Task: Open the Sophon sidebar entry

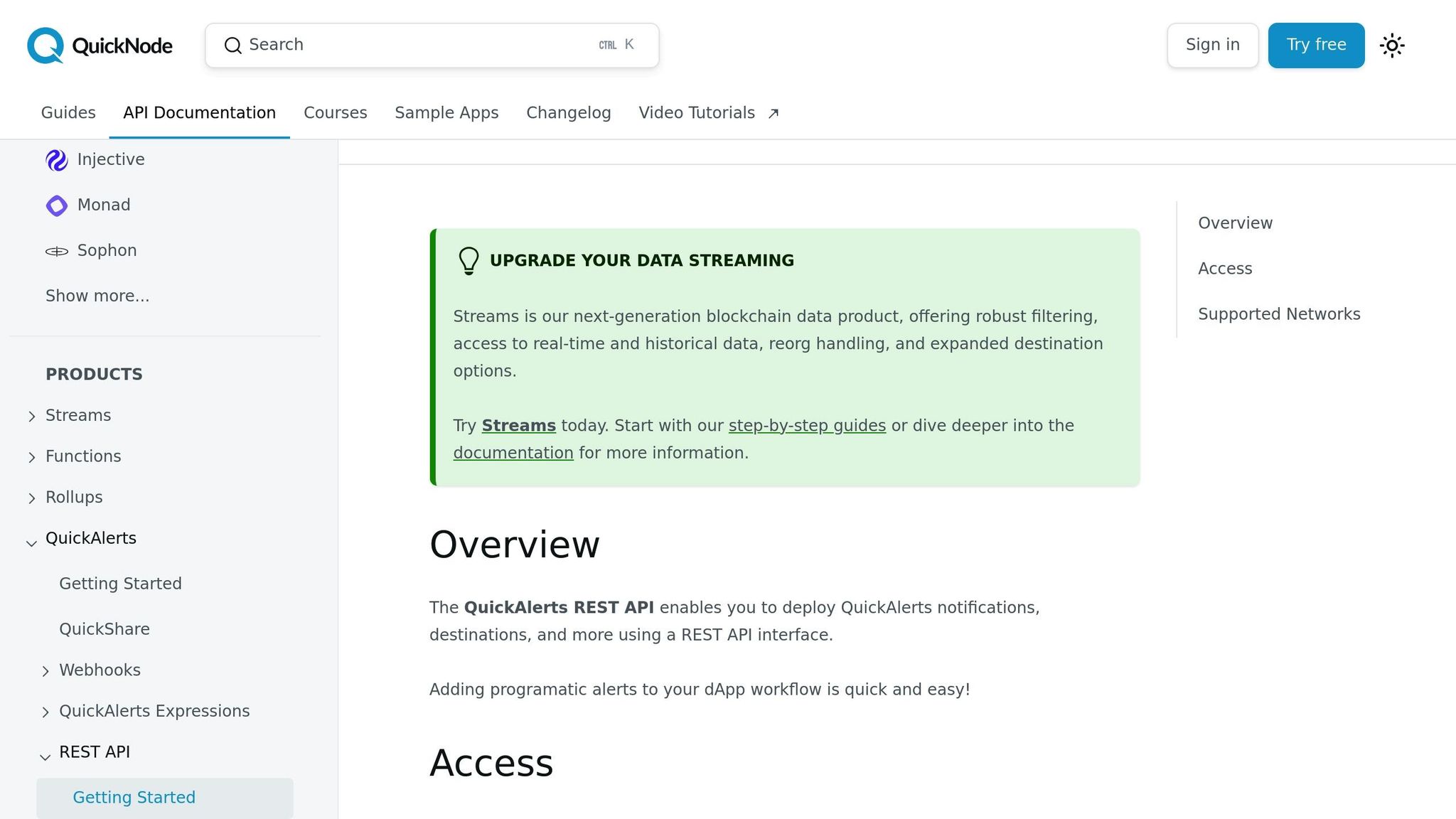Action: click(107, 250)
